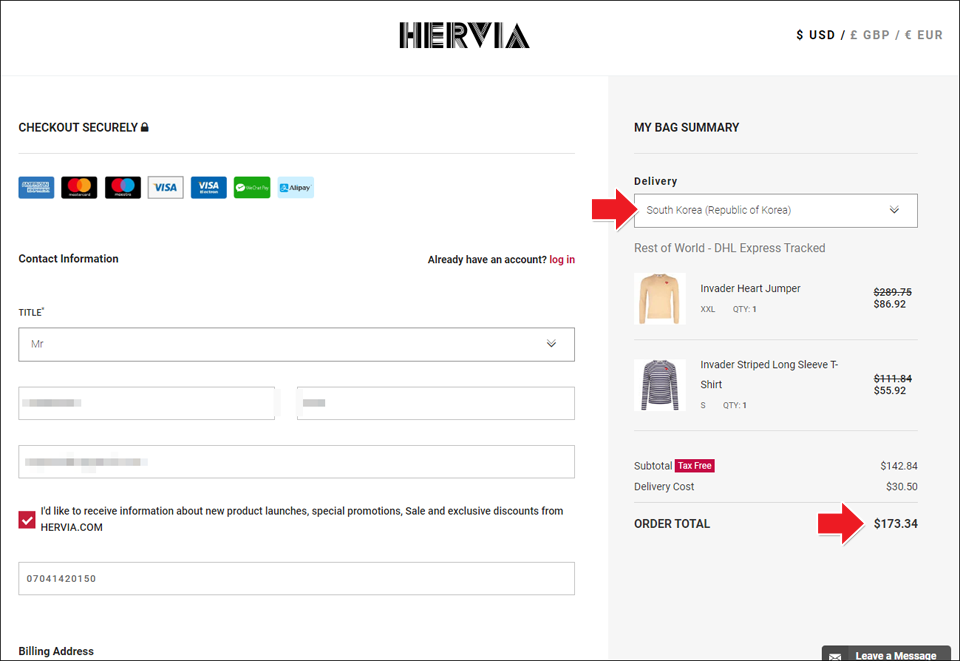This screenshot has width=960, height=661.
Task: Open the Title dropdown showing Mr
Action: [296, 345]
